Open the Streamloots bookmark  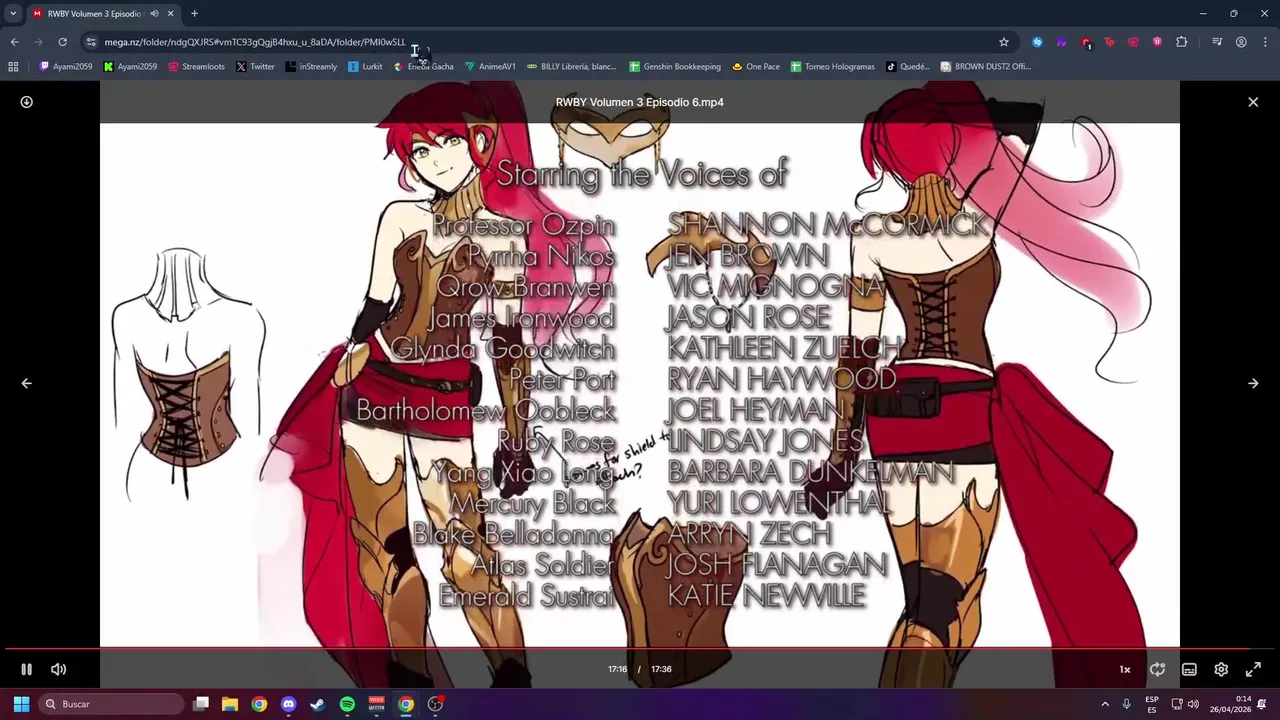[196, 67]
